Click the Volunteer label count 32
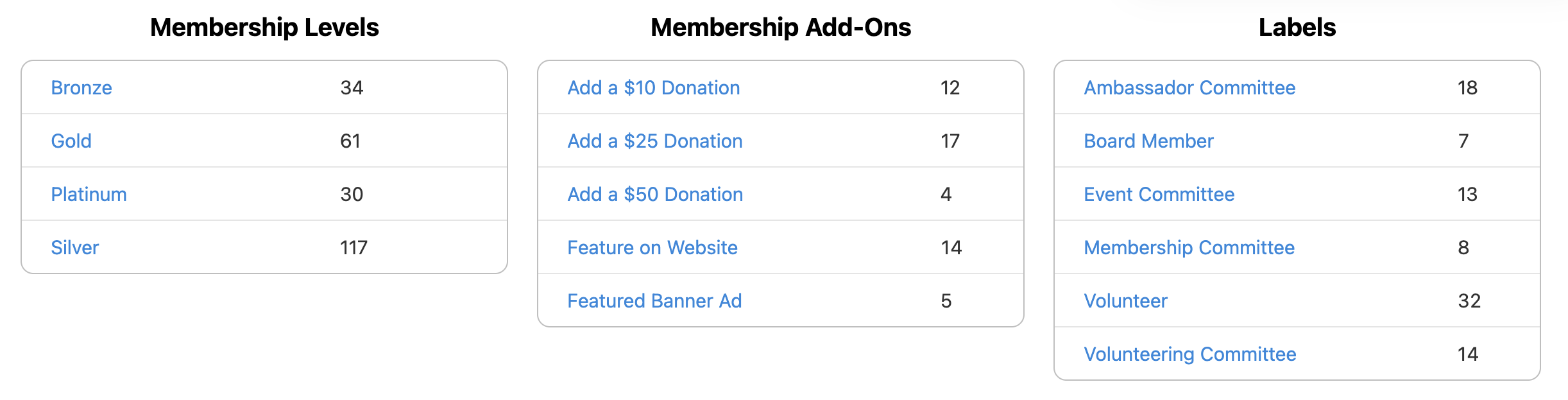 tap(1469, 301)
